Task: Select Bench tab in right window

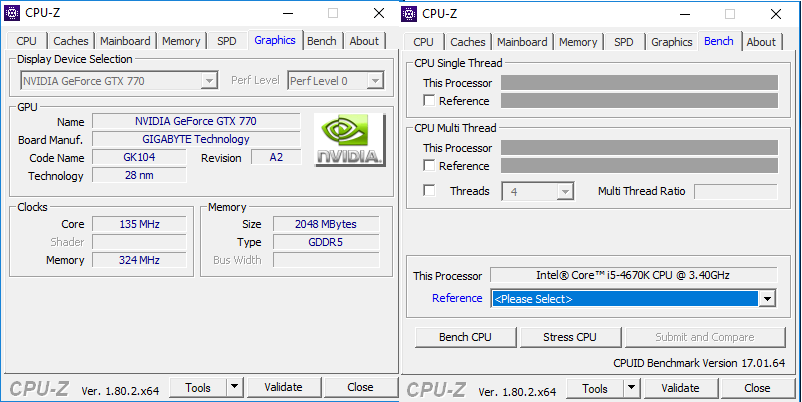Action: point(719,41)
